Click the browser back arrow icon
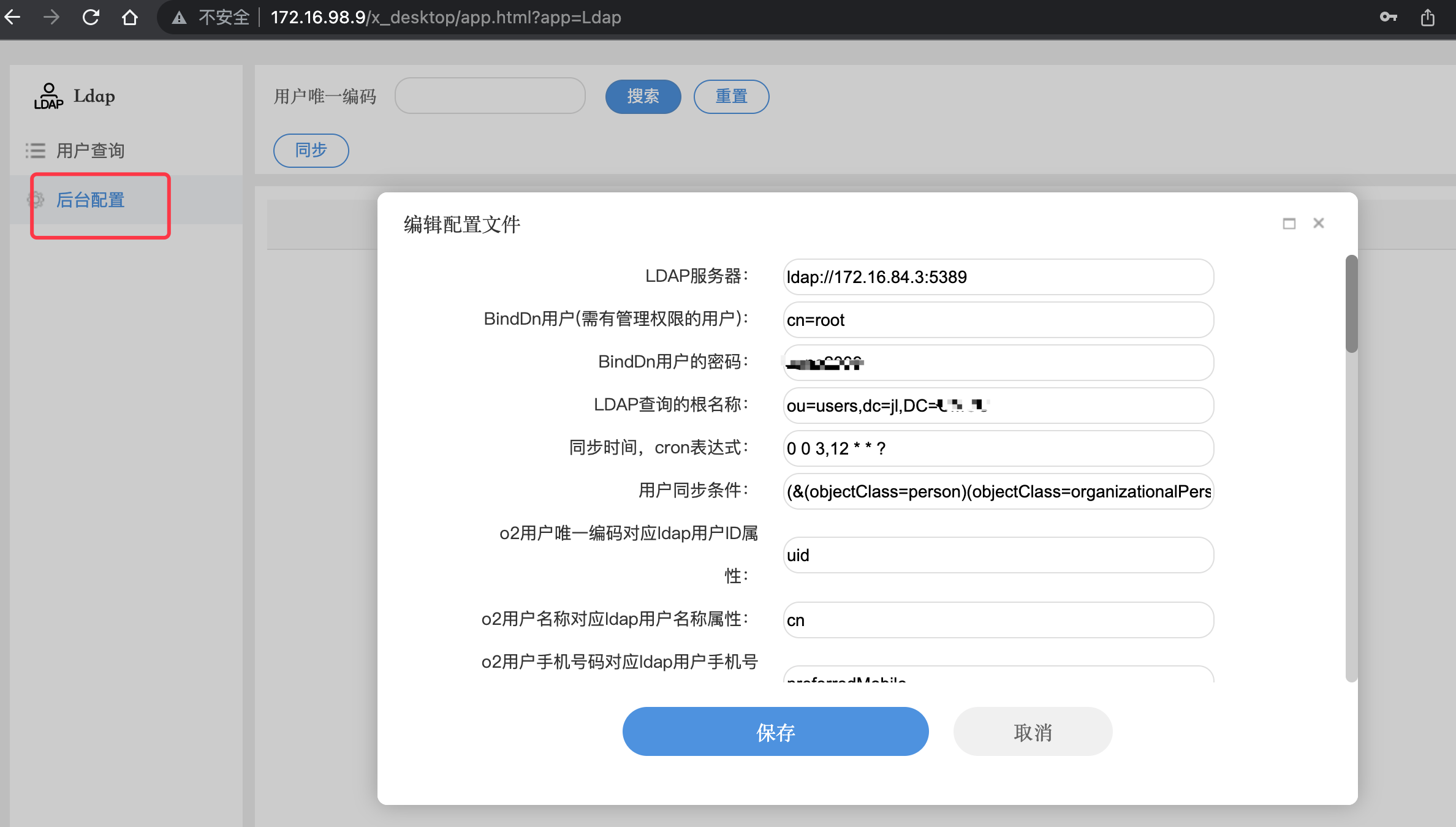1456x827 pixels. click(13, 17)
